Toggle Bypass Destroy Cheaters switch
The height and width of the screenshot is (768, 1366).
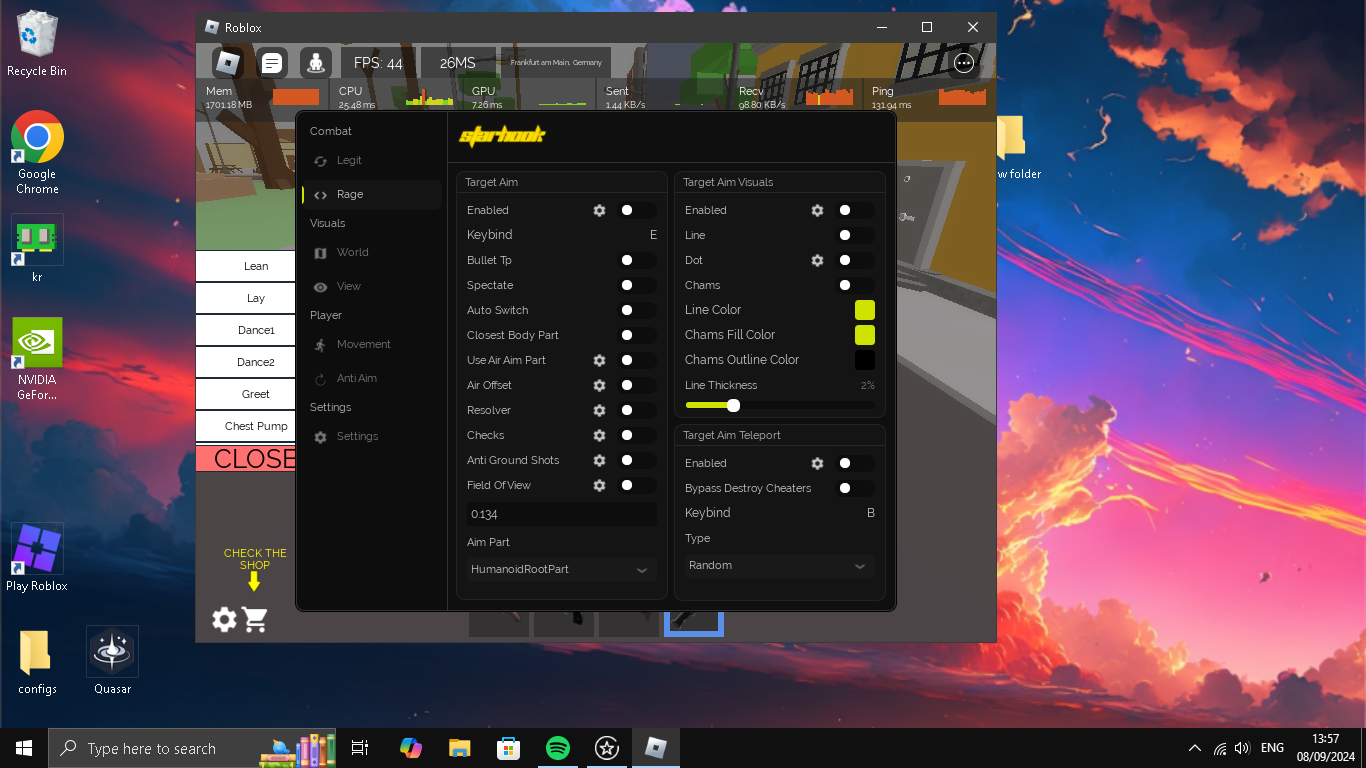tap(855, 488)
